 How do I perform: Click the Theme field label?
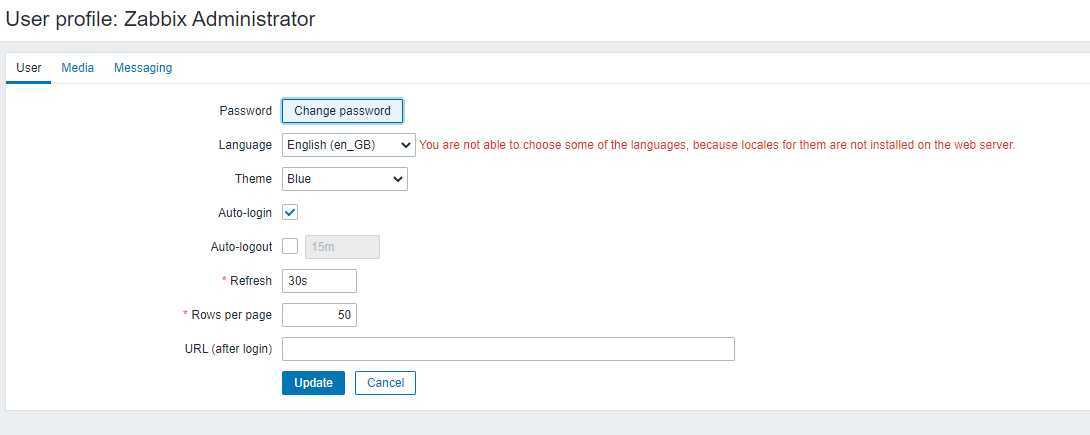click(x=253, y=179)
